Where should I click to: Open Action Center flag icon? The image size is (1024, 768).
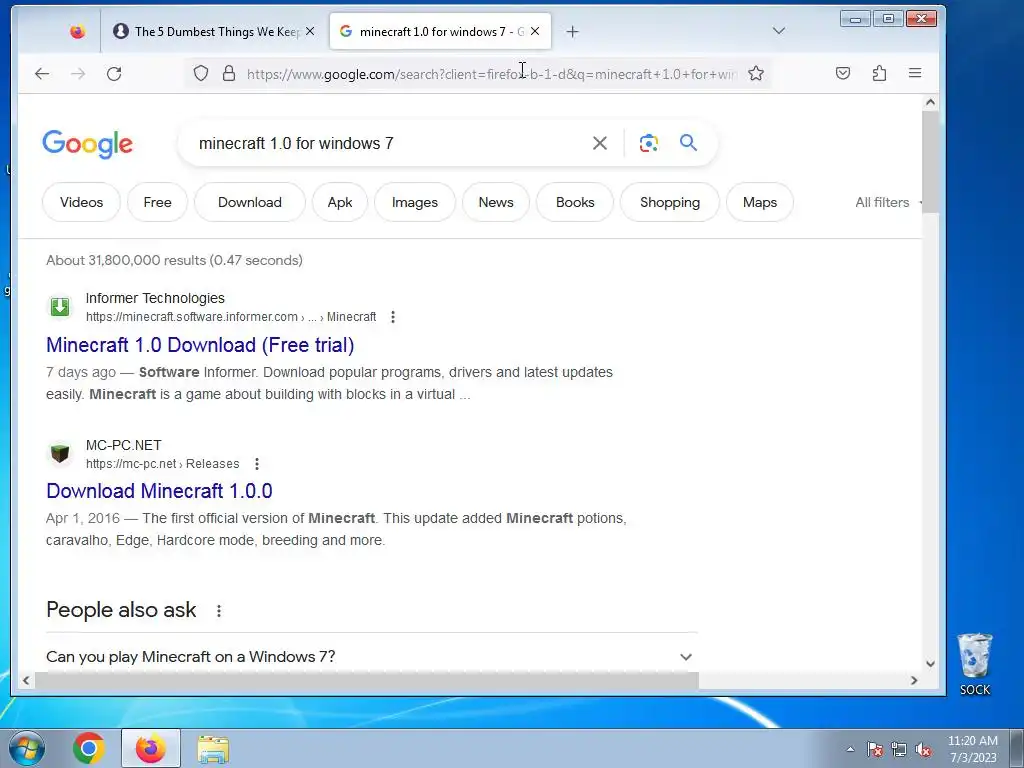click(875, 749)
